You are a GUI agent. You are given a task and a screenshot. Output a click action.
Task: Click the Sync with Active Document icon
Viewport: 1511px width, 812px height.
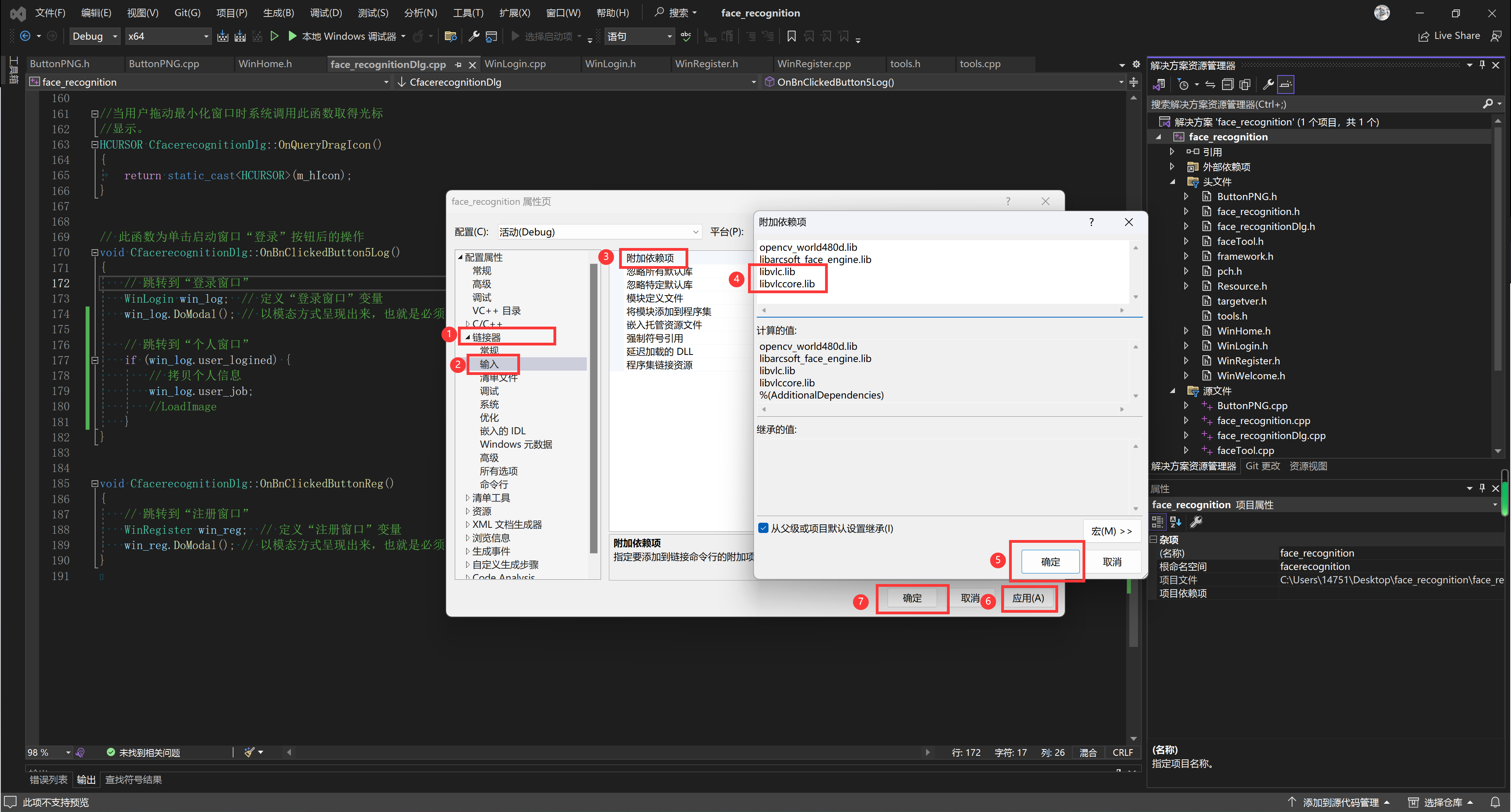pyautogui.click(x=1210, y=85)
